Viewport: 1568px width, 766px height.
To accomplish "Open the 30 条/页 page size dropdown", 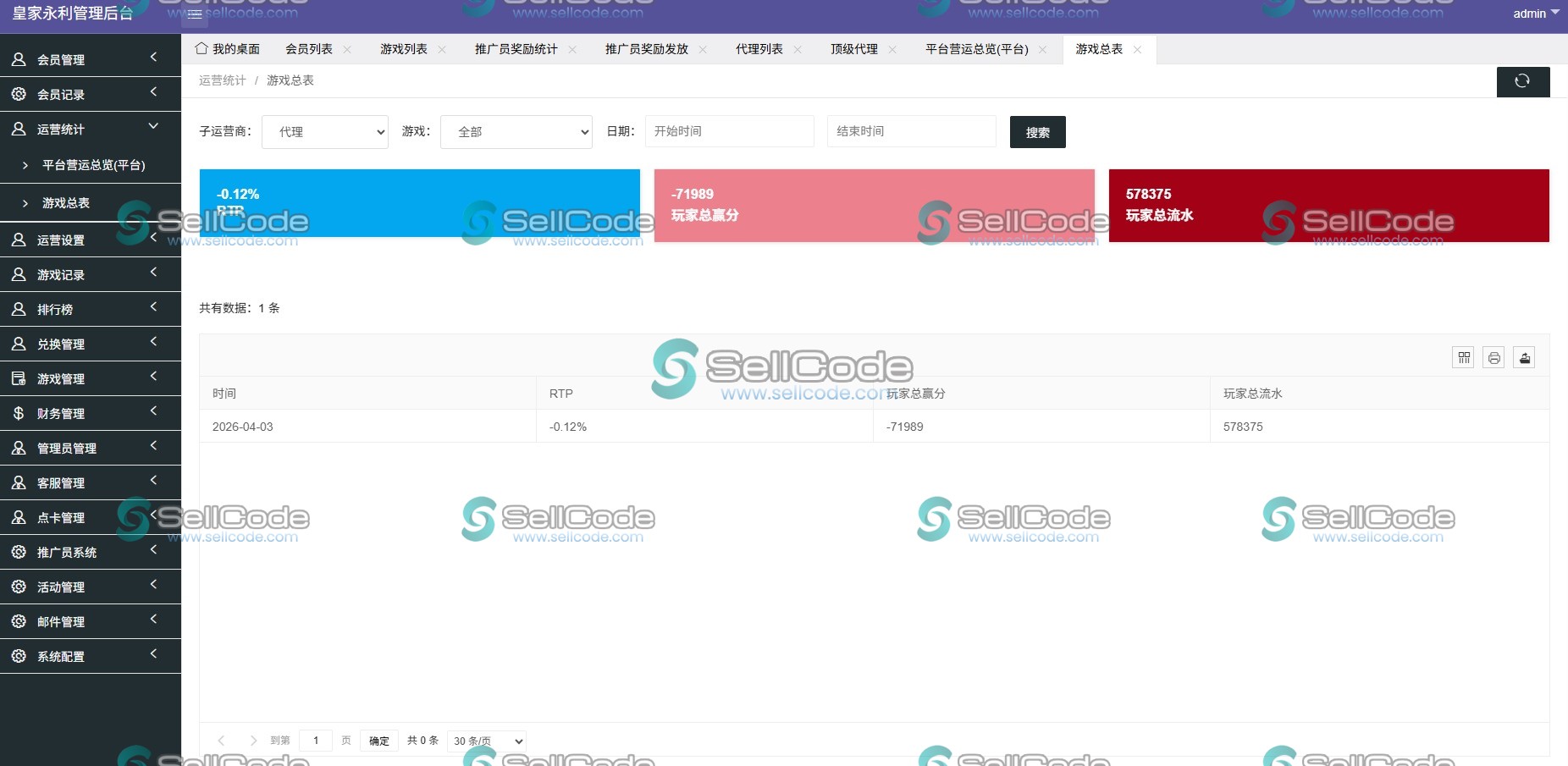I will click(486, 740).
